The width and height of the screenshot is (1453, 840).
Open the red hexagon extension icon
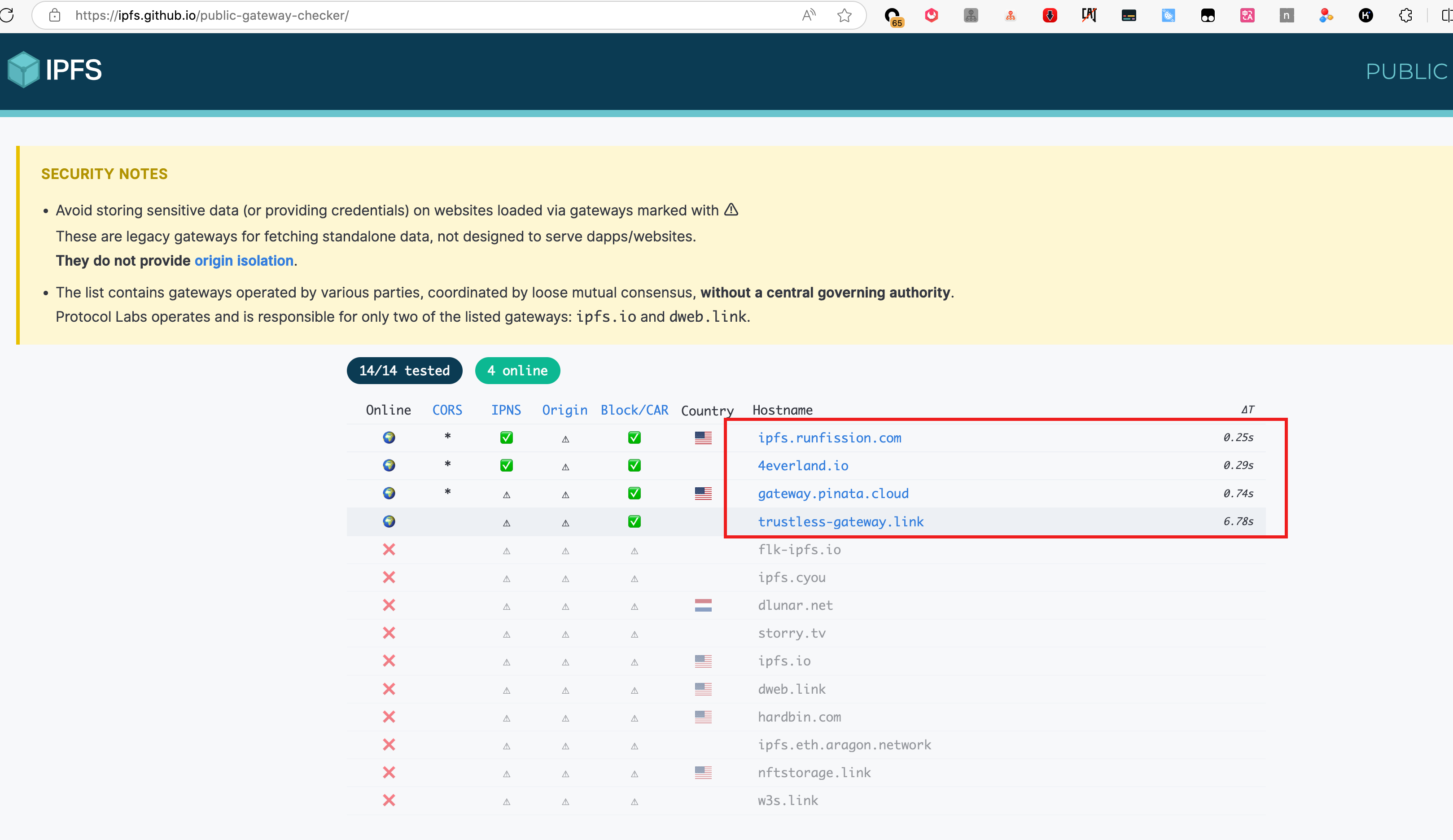[932, 15]
